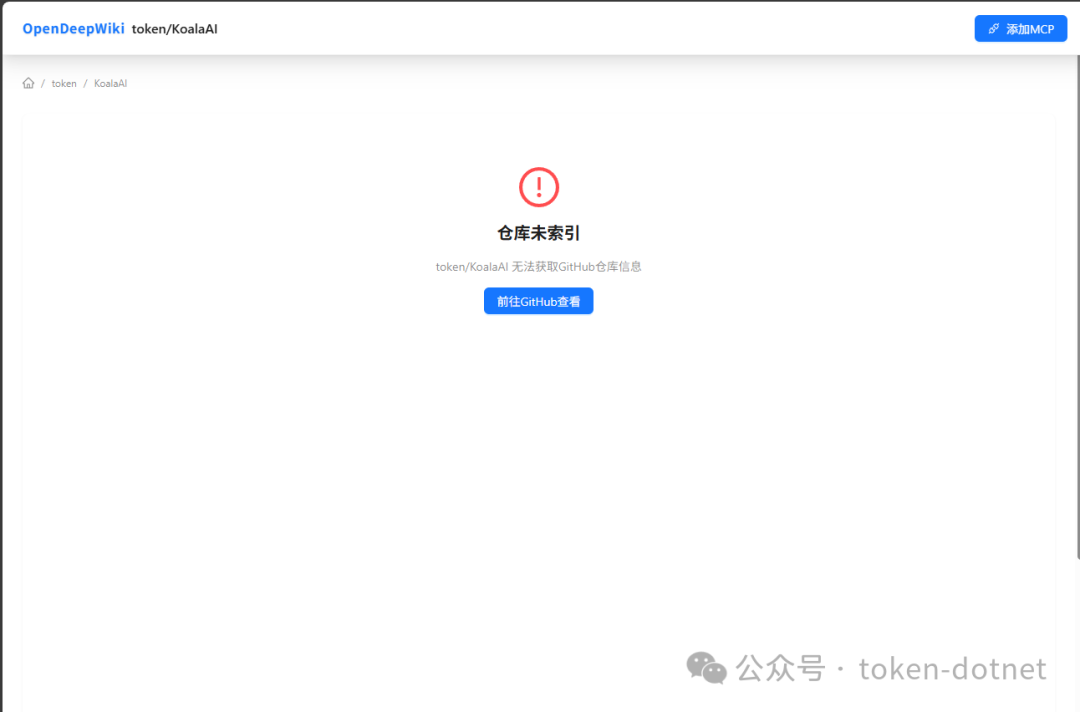Click the 添加MCP button
1080x712 pixels.
[1020, 29]
